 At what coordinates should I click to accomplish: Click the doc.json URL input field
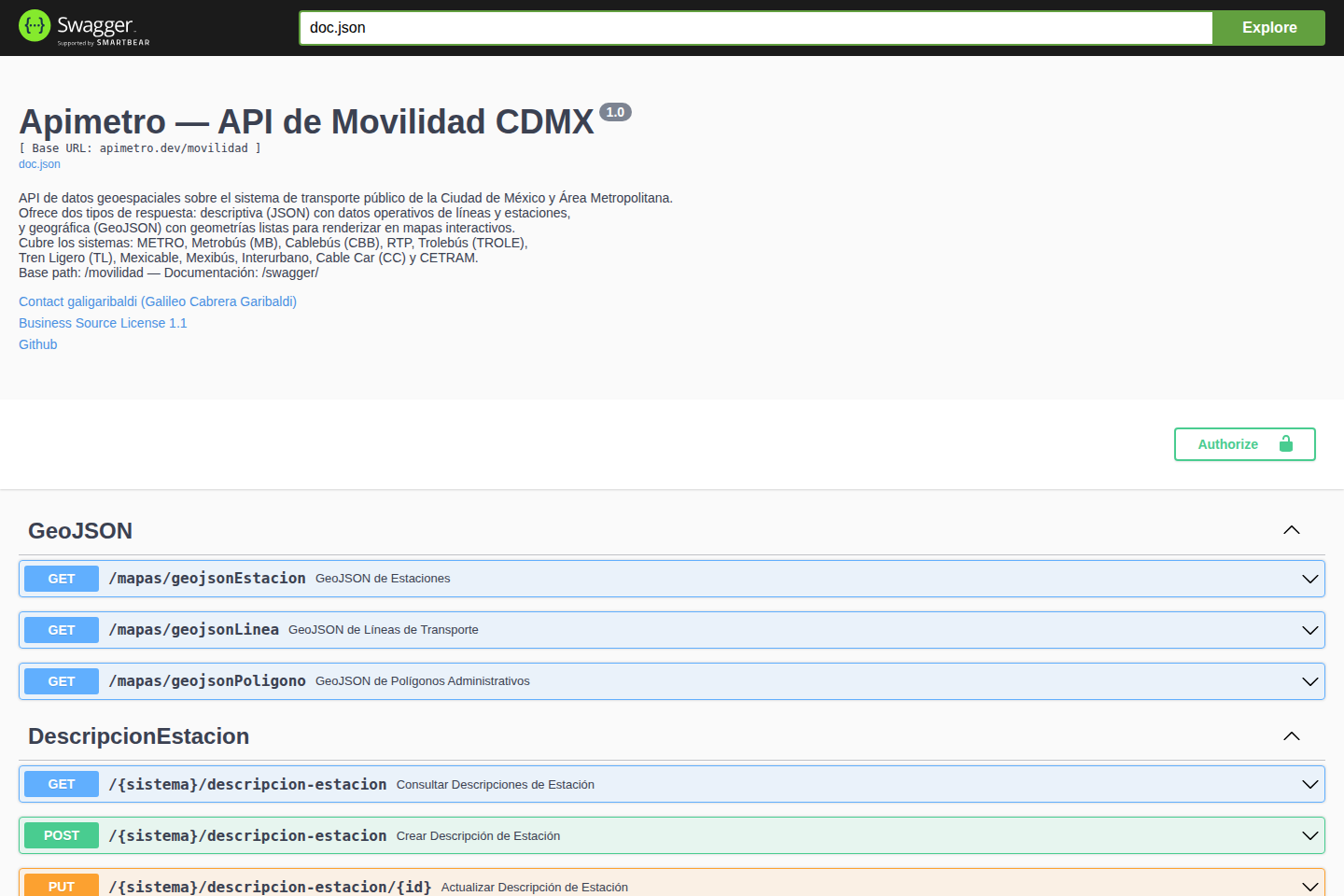click(756, 28)
